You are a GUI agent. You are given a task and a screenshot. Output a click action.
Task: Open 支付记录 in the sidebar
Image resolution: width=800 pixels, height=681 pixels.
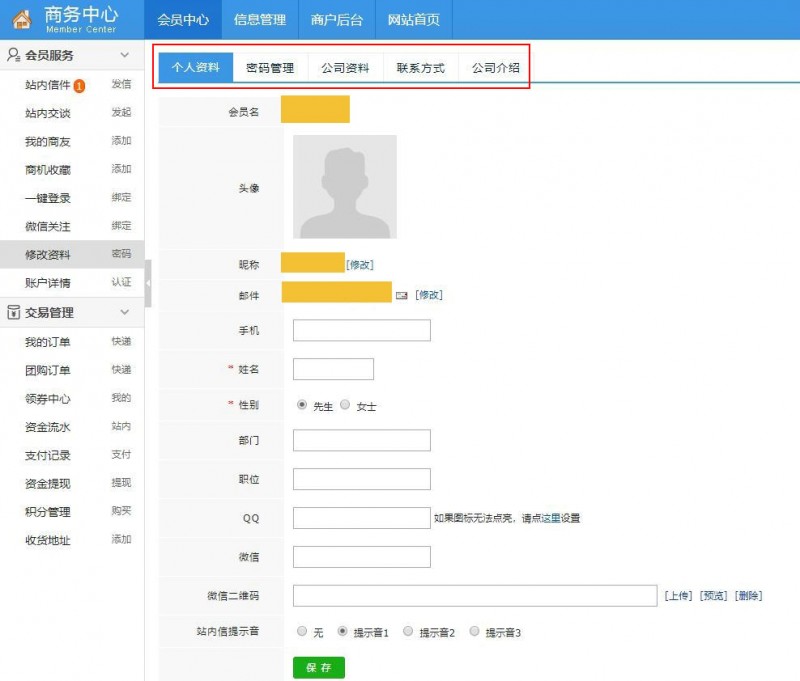(x=47, y=455)
